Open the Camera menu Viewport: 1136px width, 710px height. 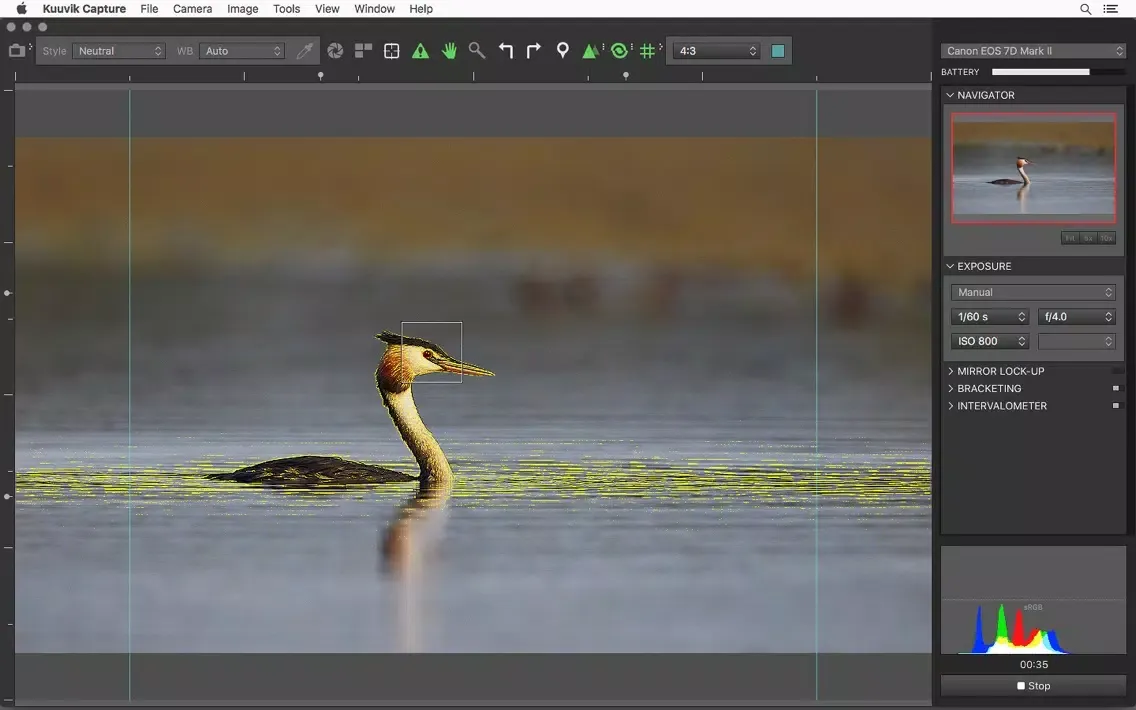tap(192, 9)
